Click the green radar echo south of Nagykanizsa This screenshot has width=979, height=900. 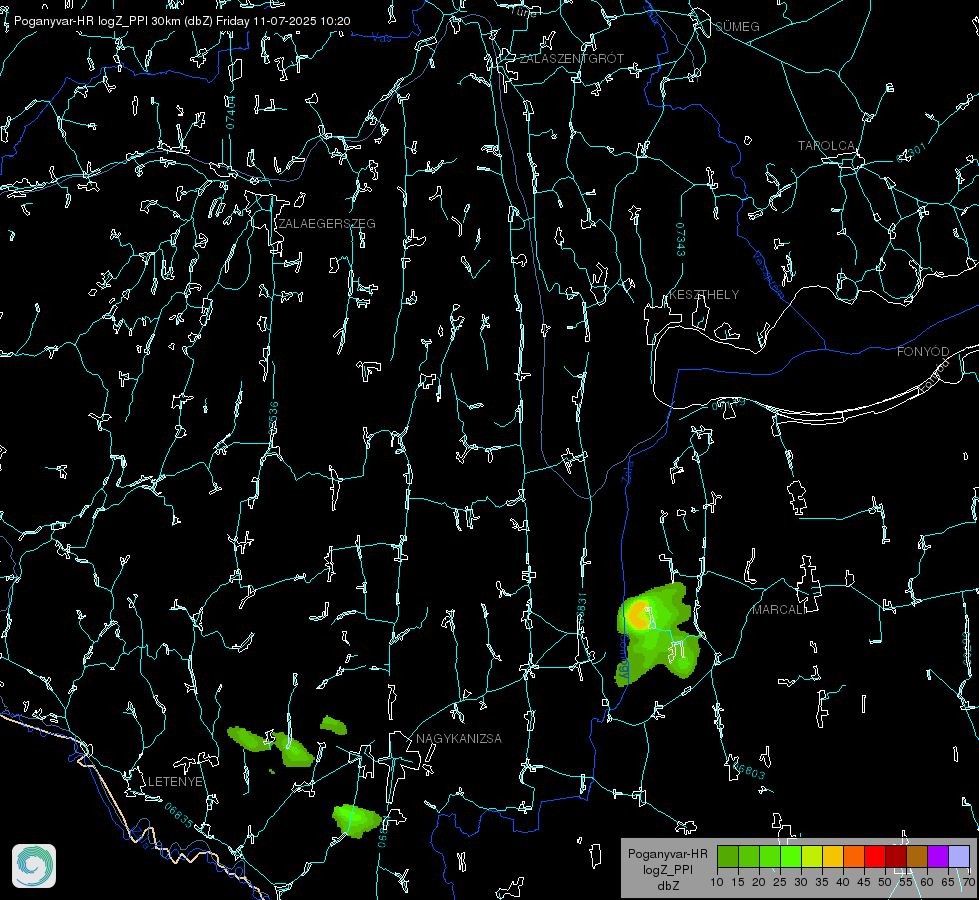356,820
